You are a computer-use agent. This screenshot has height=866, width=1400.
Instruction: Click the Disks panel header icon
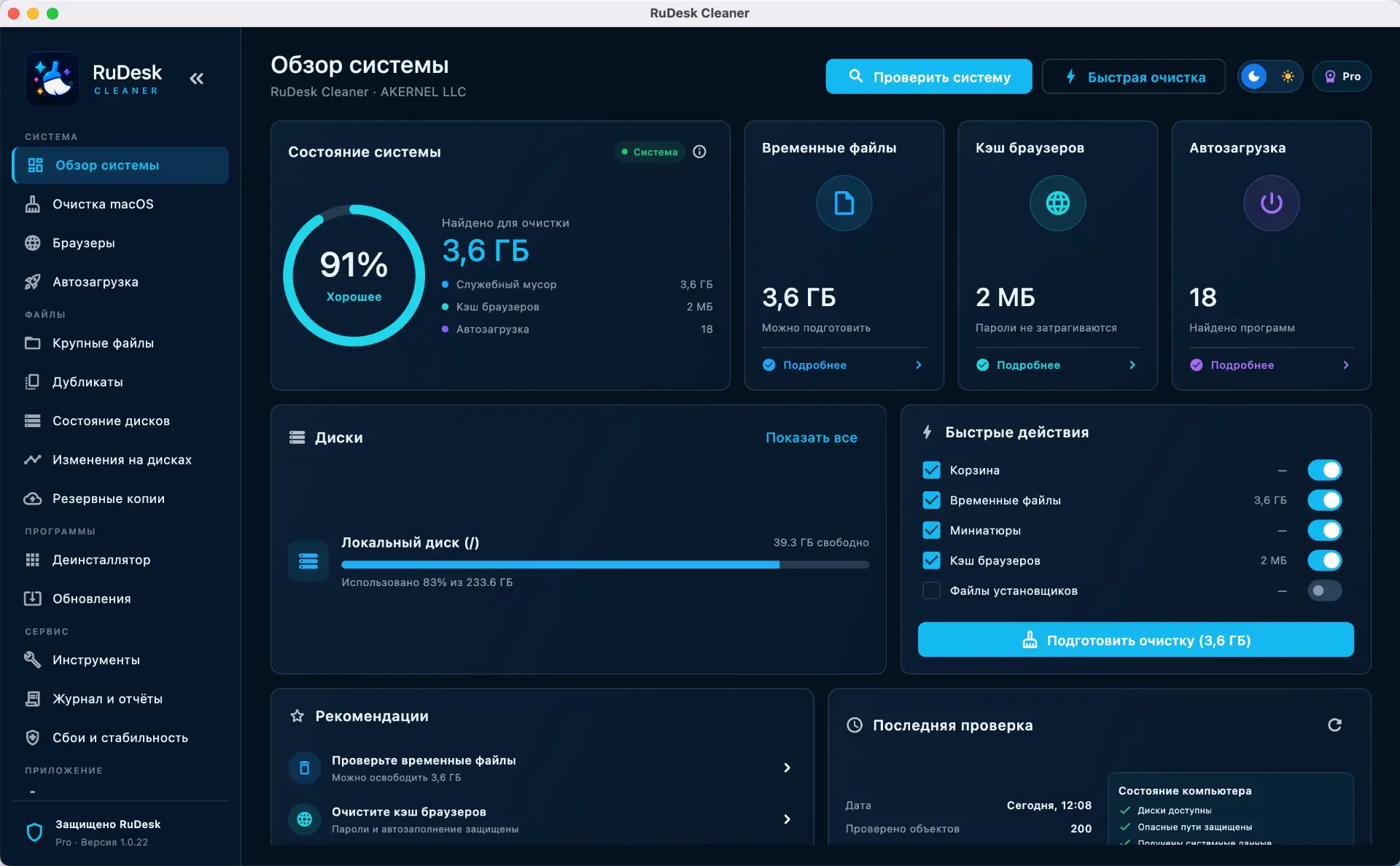pos(297,437)
